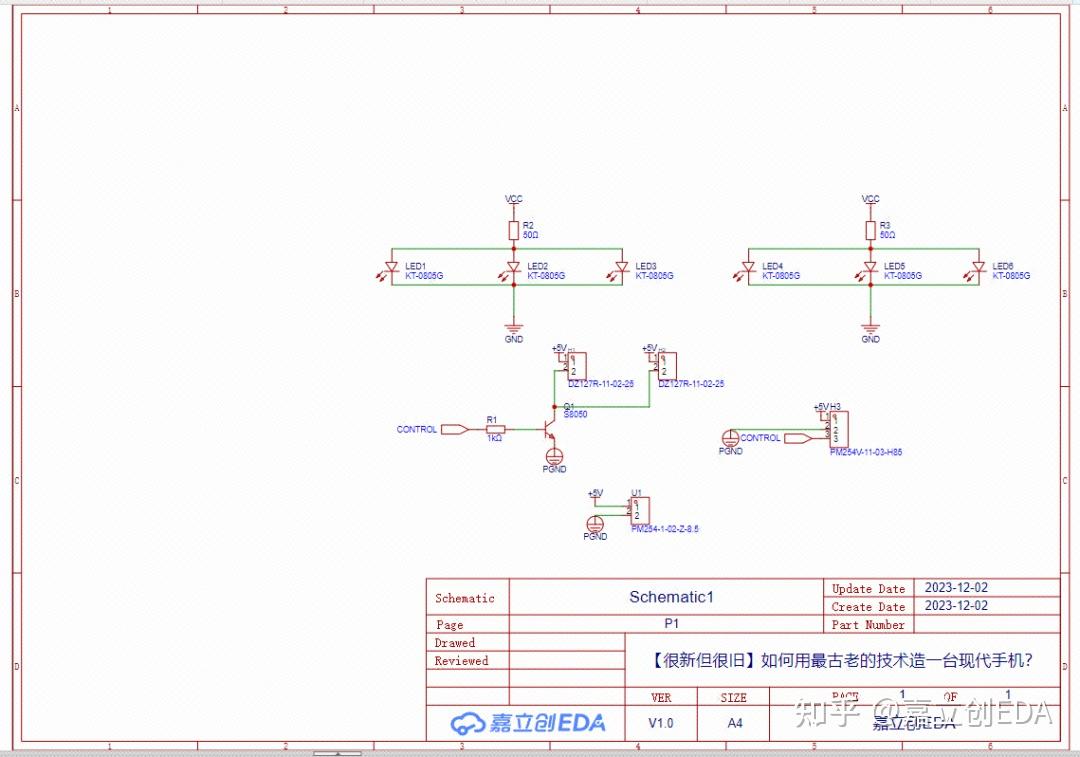The image size is (1080, 757).
Task: Select resistor R3 symbol
Action: pyautogui.click(x=871, y=230)
